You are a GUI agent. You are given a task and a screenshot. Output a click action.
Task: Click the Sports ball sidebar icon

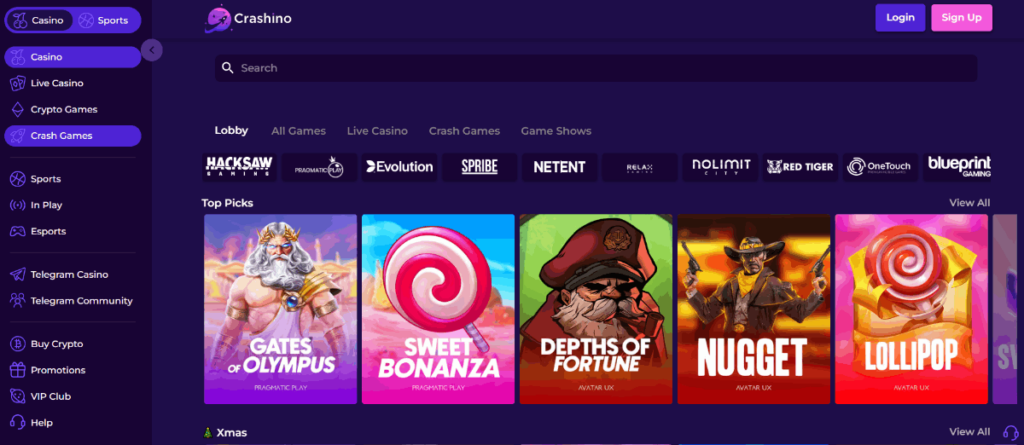click(x=18, y=178)
